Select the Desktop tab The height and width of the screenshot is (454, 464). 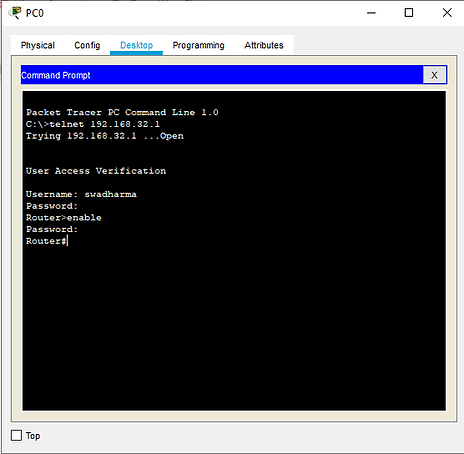click(137, 45)
